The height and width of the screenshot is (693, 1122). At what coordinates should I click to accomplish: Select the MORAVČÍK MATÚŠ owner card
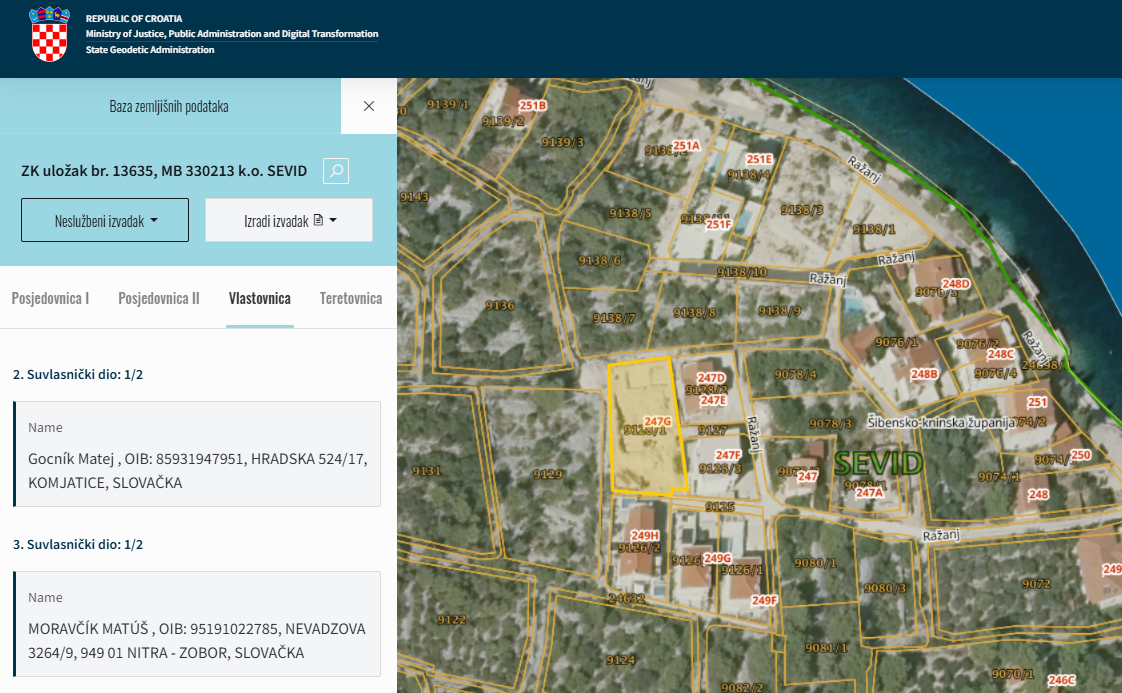tap(197, 624)
